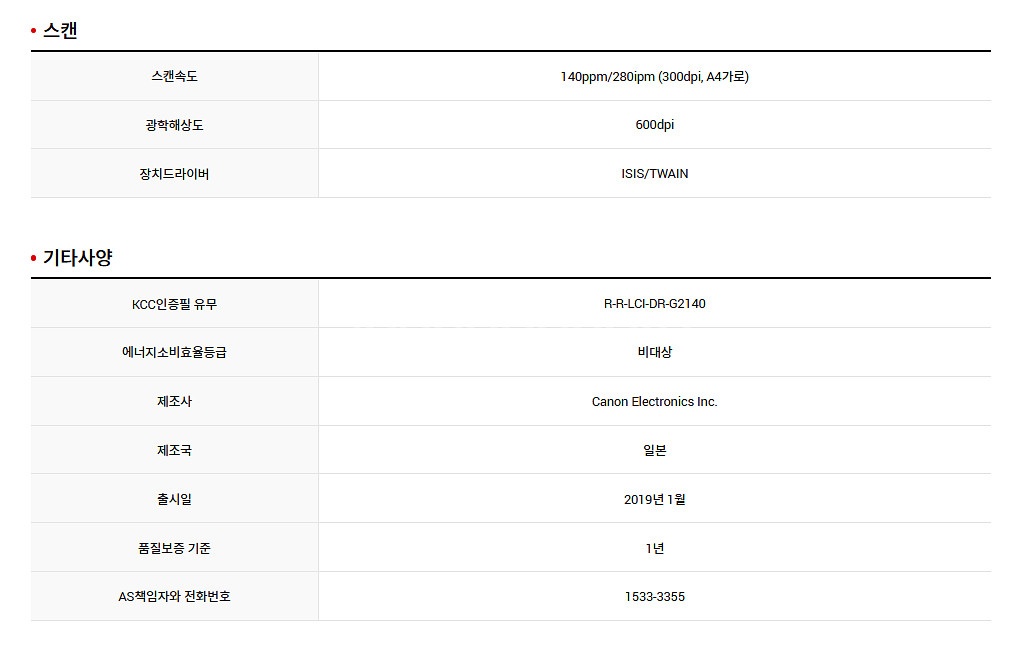The image size is (1028, 659).
Task: Select the 광학해상도 label cell
Action: 174,125
